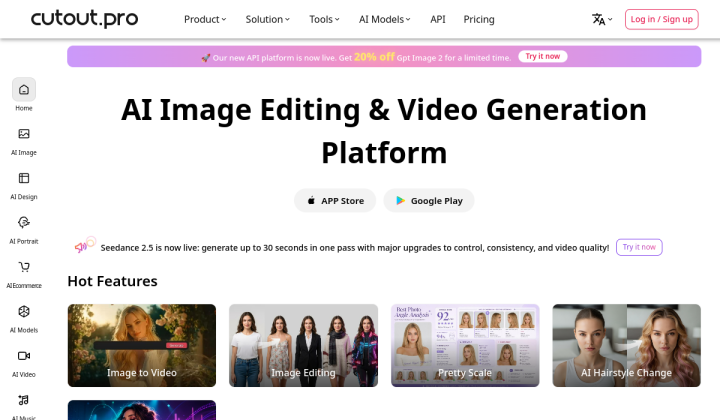Open the AI Design sidebar icon
This screenshot has height=420, width=720.
pyautogui.click(x=24, y=178)
